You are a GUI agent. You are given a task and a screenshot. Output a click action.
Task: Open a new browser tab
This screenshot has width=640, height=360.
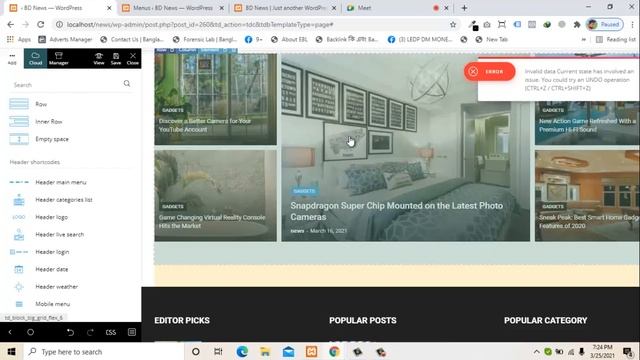click(x=464, y=8)
